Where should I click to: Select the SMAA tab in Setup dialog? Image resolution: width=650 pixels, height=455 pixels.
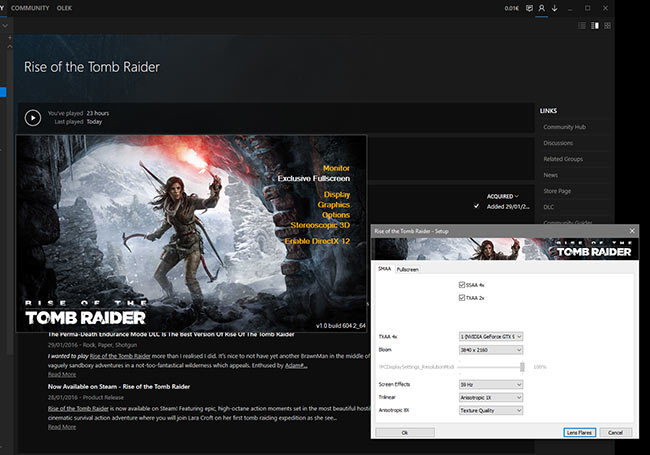pos(384,269)
